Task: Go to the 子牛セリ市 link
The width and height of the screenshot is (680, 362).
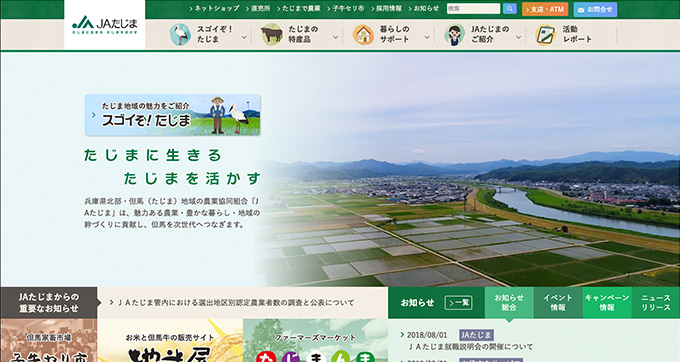Action: 346,8
